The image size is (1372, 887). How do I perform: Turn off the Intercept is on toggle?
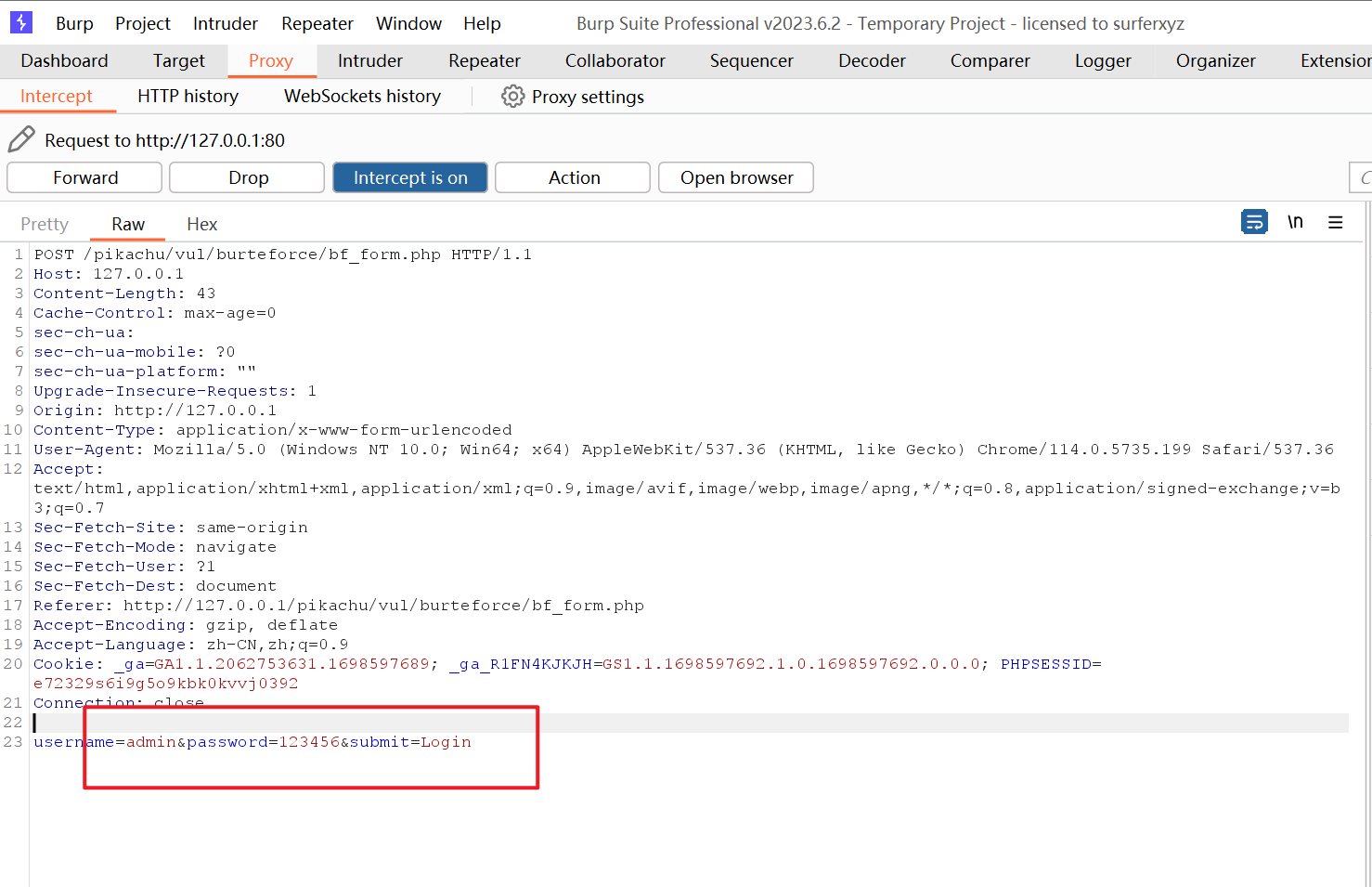[410, 177]
